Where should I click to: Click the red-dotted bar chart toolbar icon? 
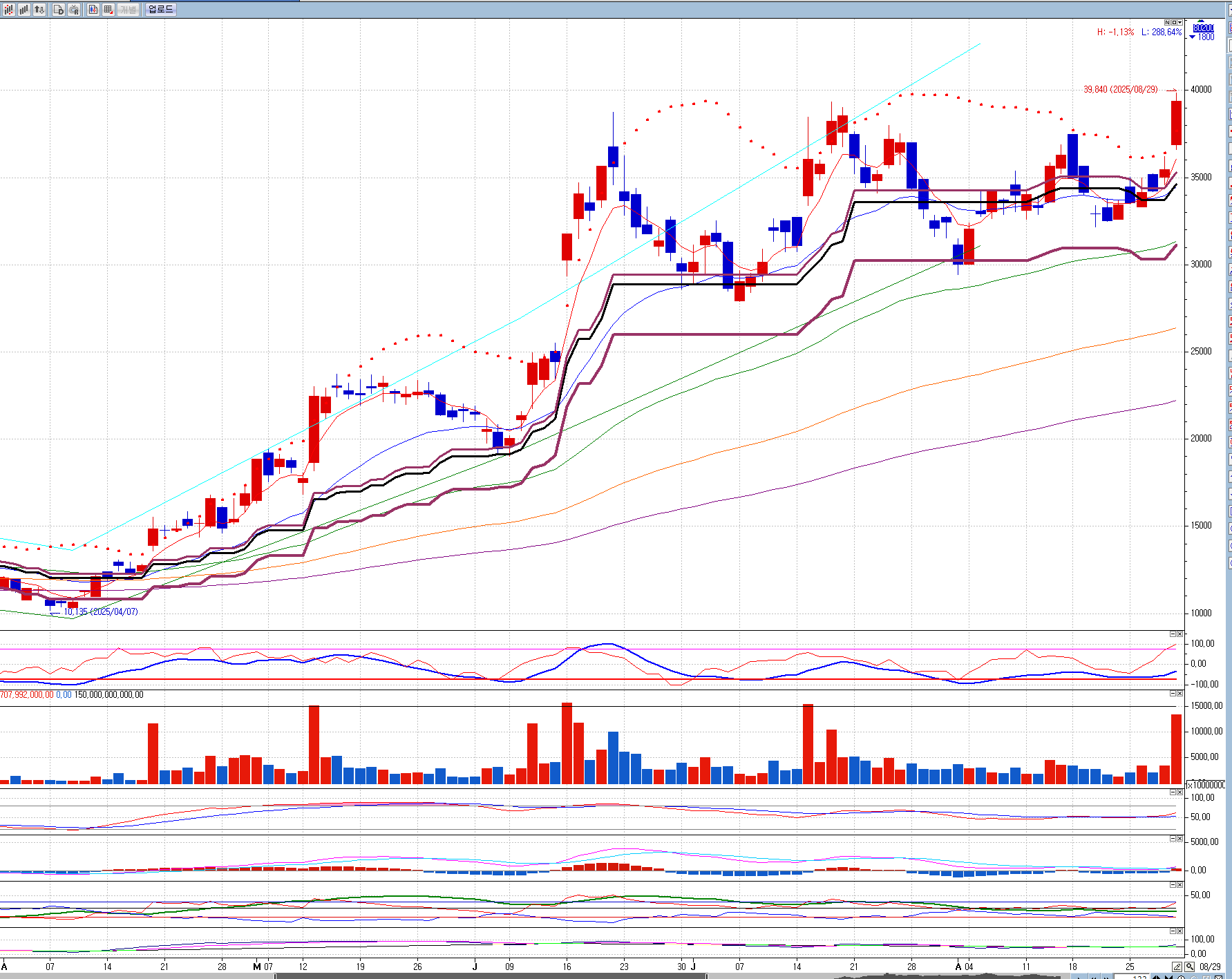click(8, 10)
